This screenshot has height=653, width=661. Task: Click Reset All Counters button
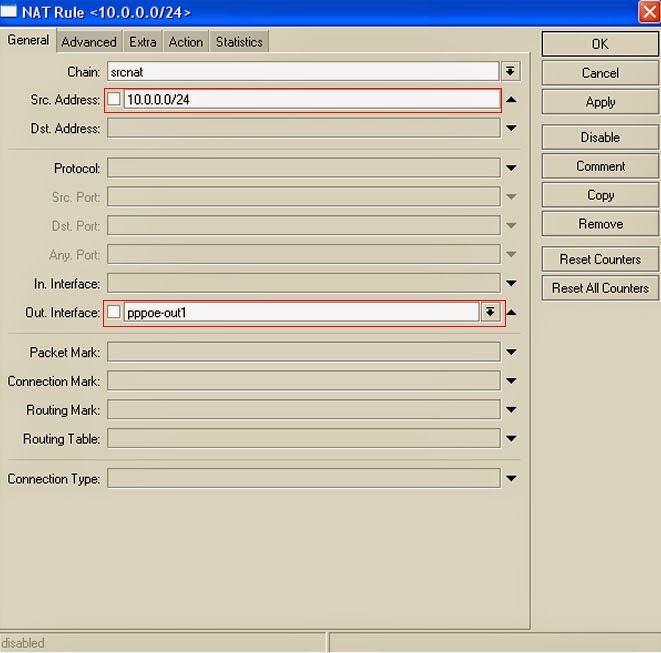point(600,288)
